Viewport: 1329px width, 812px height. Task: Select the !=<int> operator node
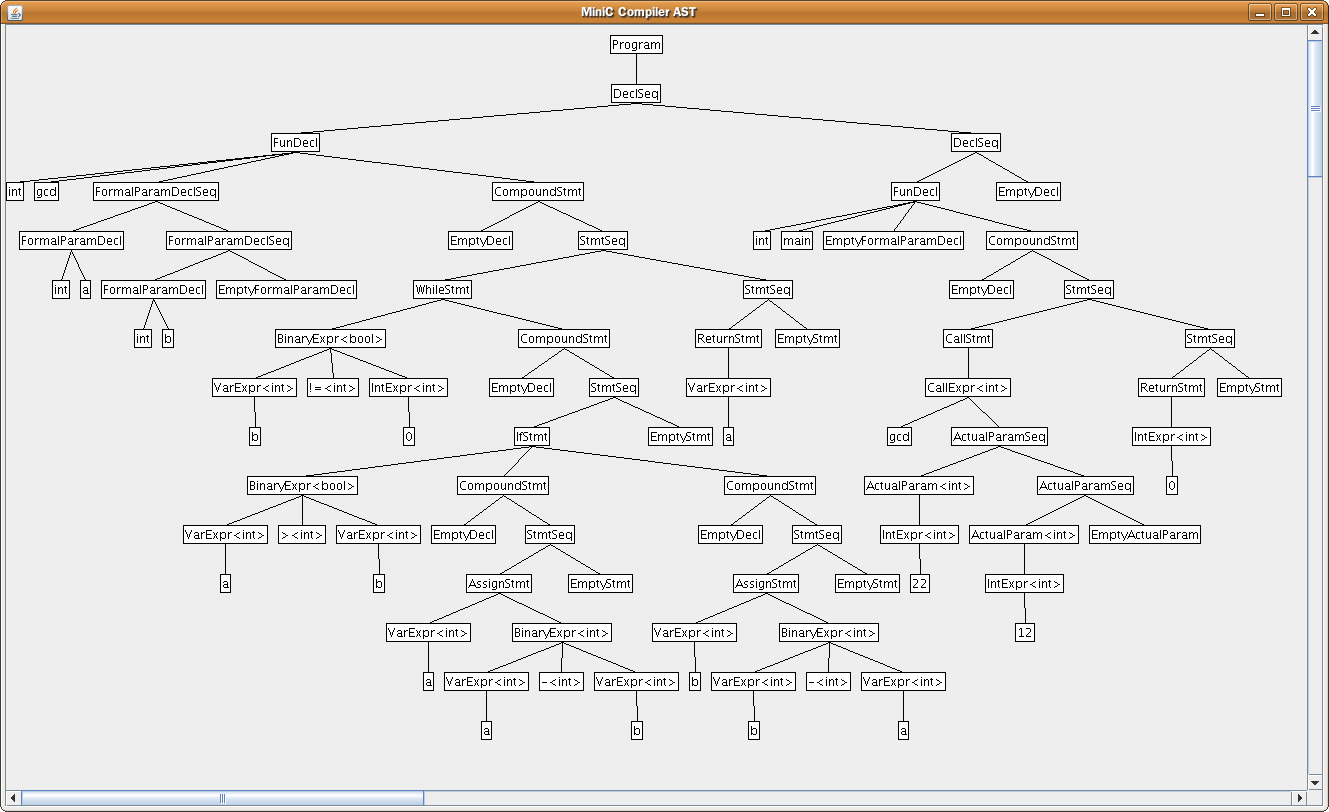click(x=332, y=388)
